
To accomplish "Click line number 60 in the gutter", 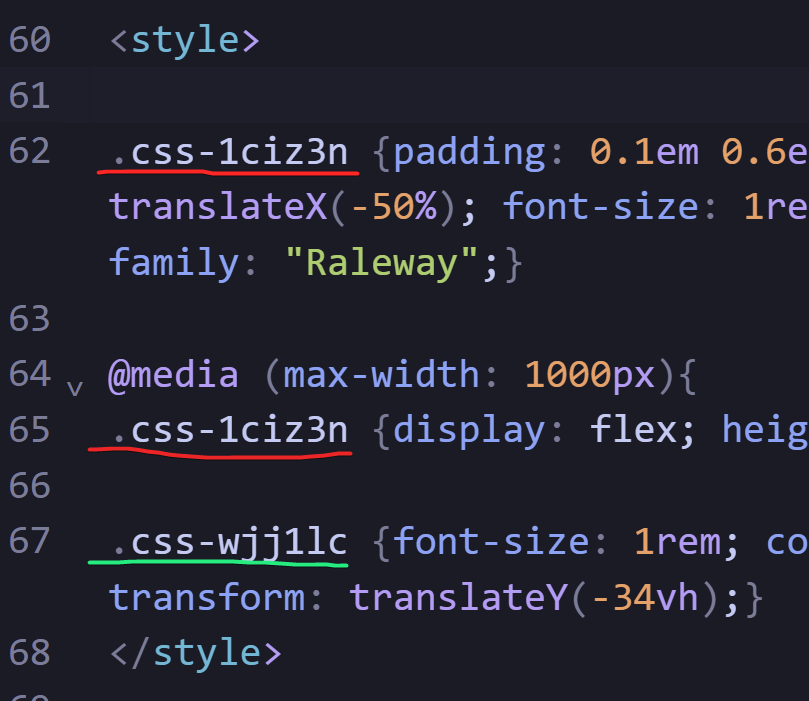I will [29, 41].
